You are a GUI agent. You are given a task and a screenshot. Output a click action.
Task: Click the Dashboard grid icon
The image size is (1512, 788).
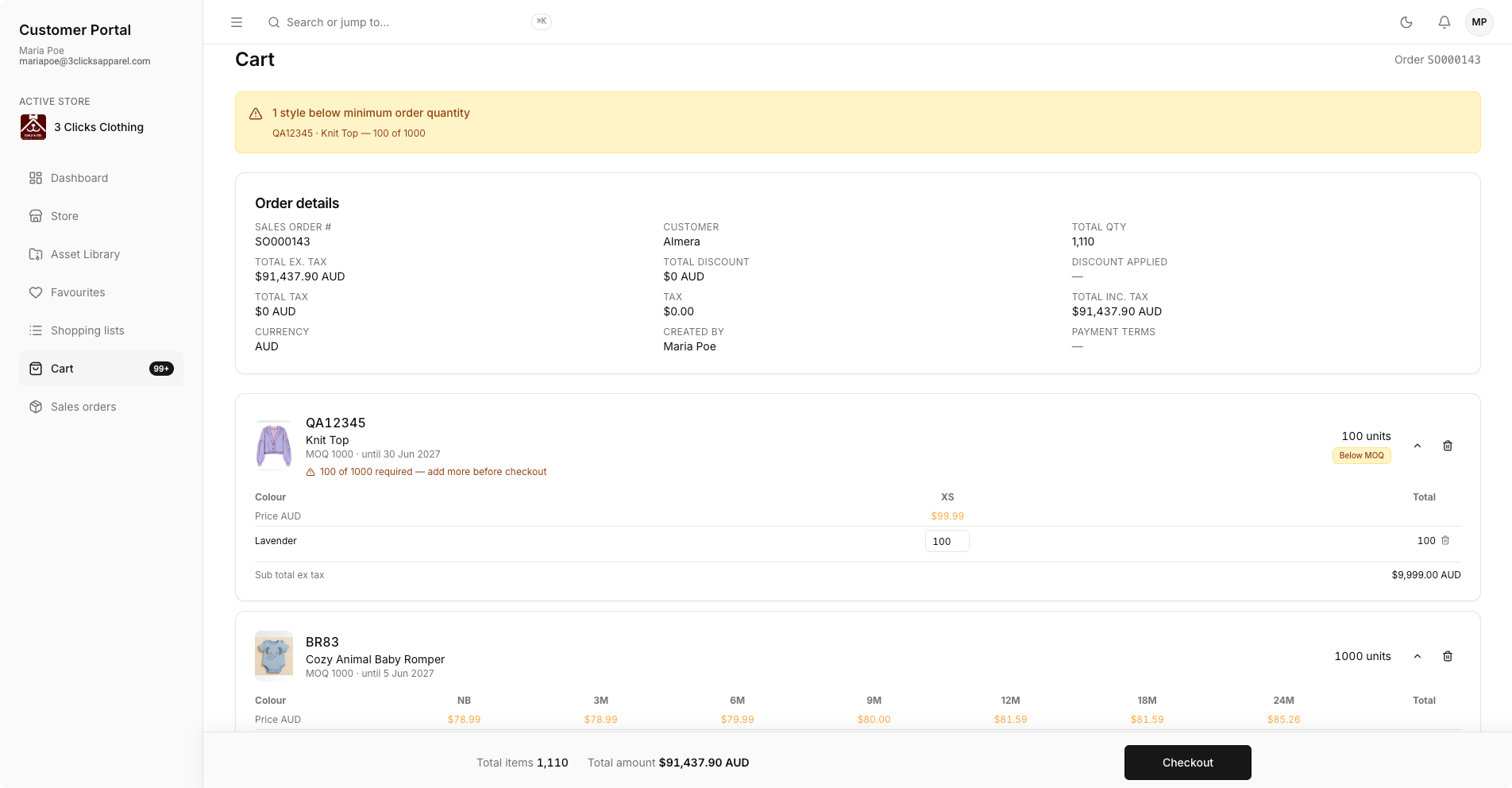tap(36, 178)
